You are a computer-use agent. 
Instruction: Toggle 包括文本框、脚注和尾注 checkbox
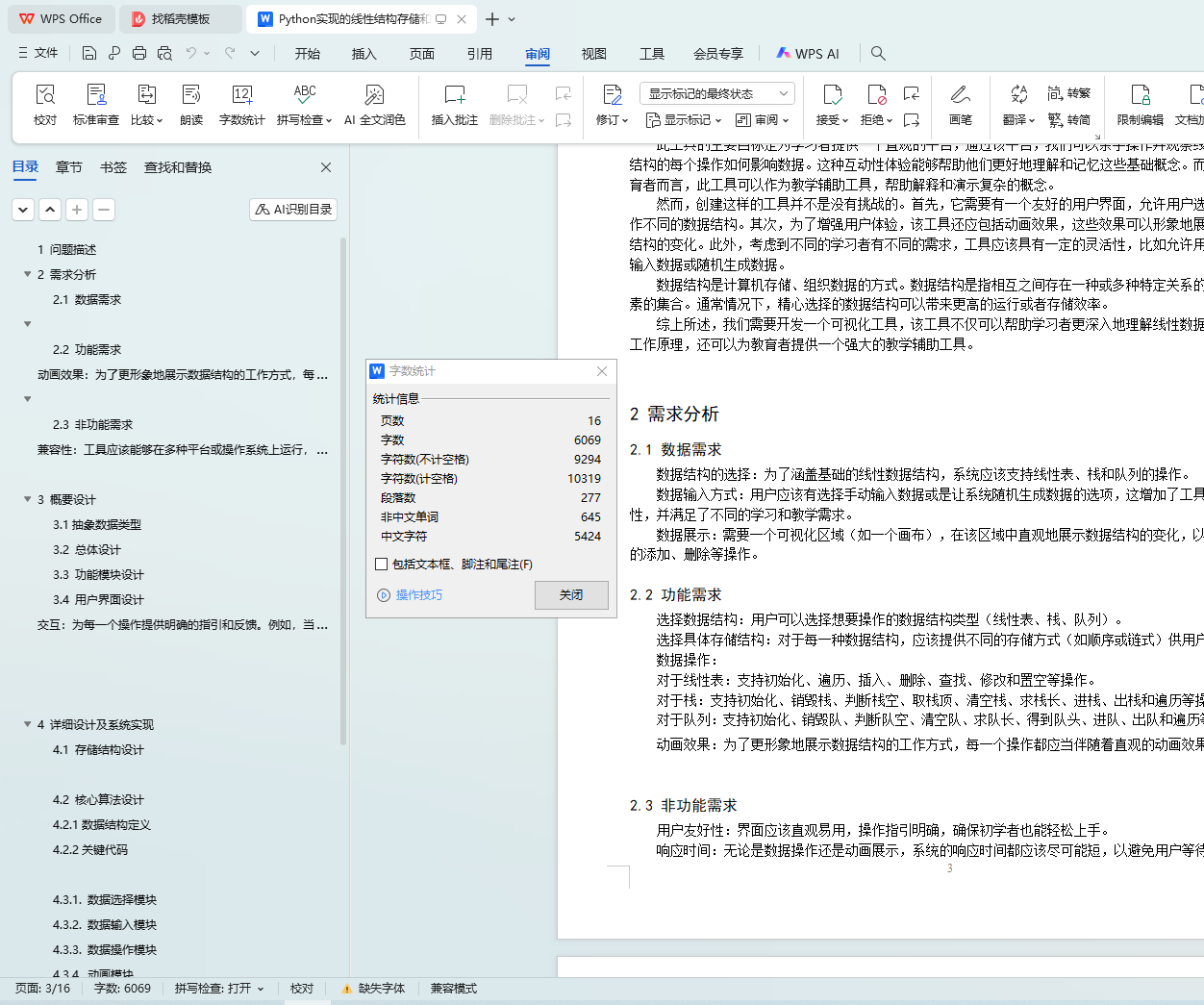tap(382, 565)
